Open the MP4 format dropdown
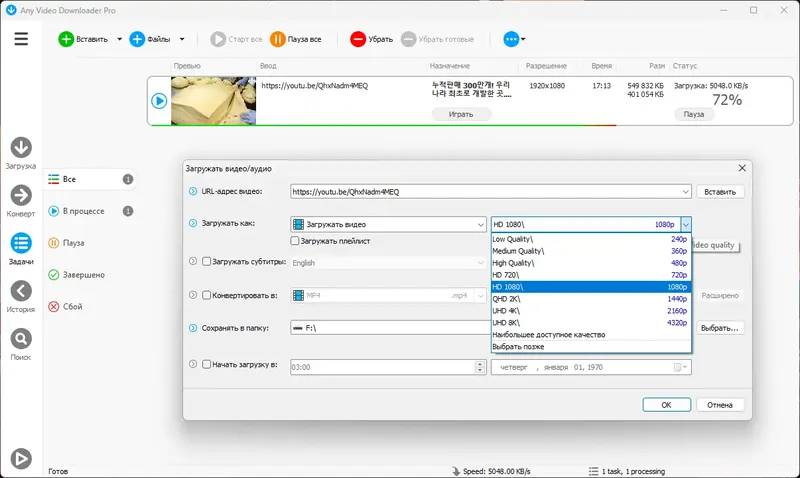 pos(388,295)
